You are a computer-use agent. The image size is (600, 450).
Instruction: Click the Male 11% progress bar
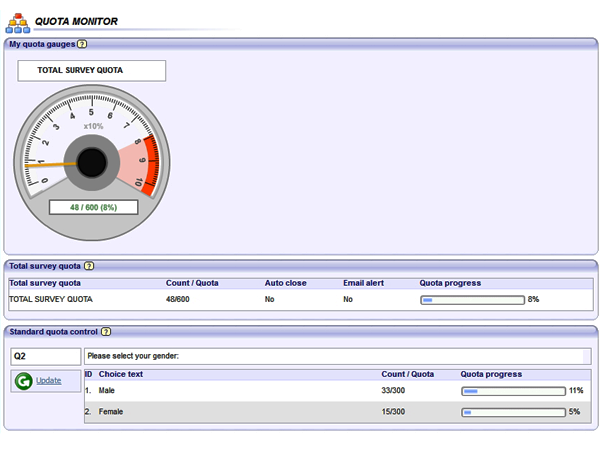tap(512, 391)
